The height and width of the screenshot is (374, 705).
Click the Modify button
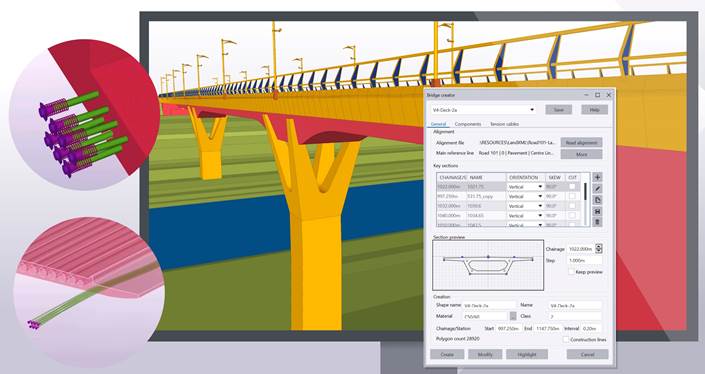485,354
